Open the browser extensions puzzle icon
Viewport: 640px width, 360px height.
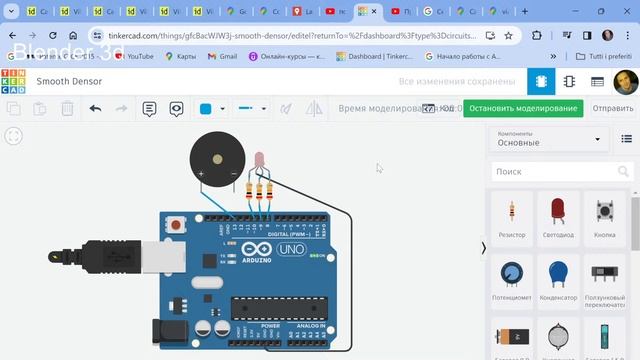coord(537,36)
